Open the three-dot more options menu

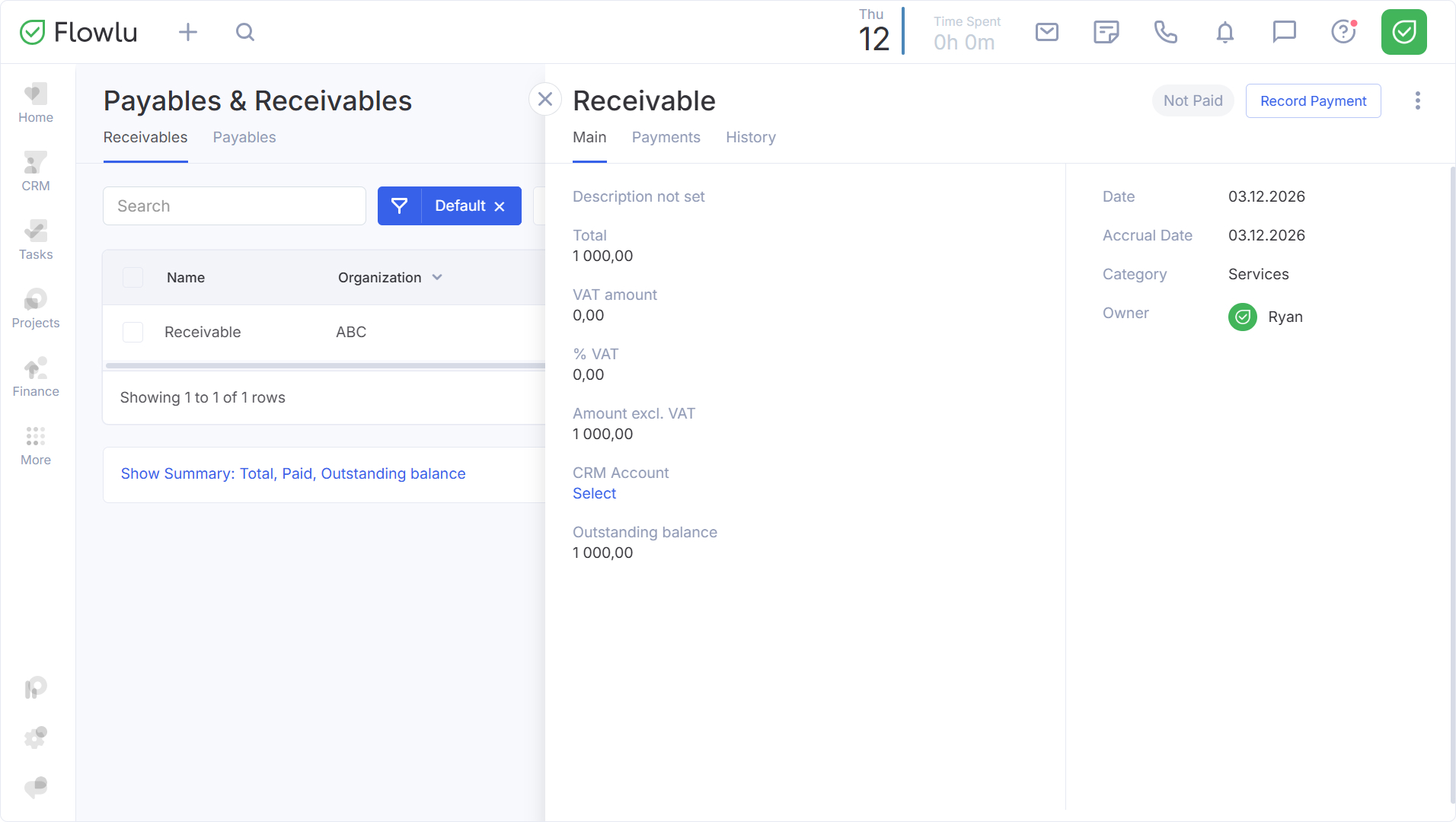[1417, 101]
